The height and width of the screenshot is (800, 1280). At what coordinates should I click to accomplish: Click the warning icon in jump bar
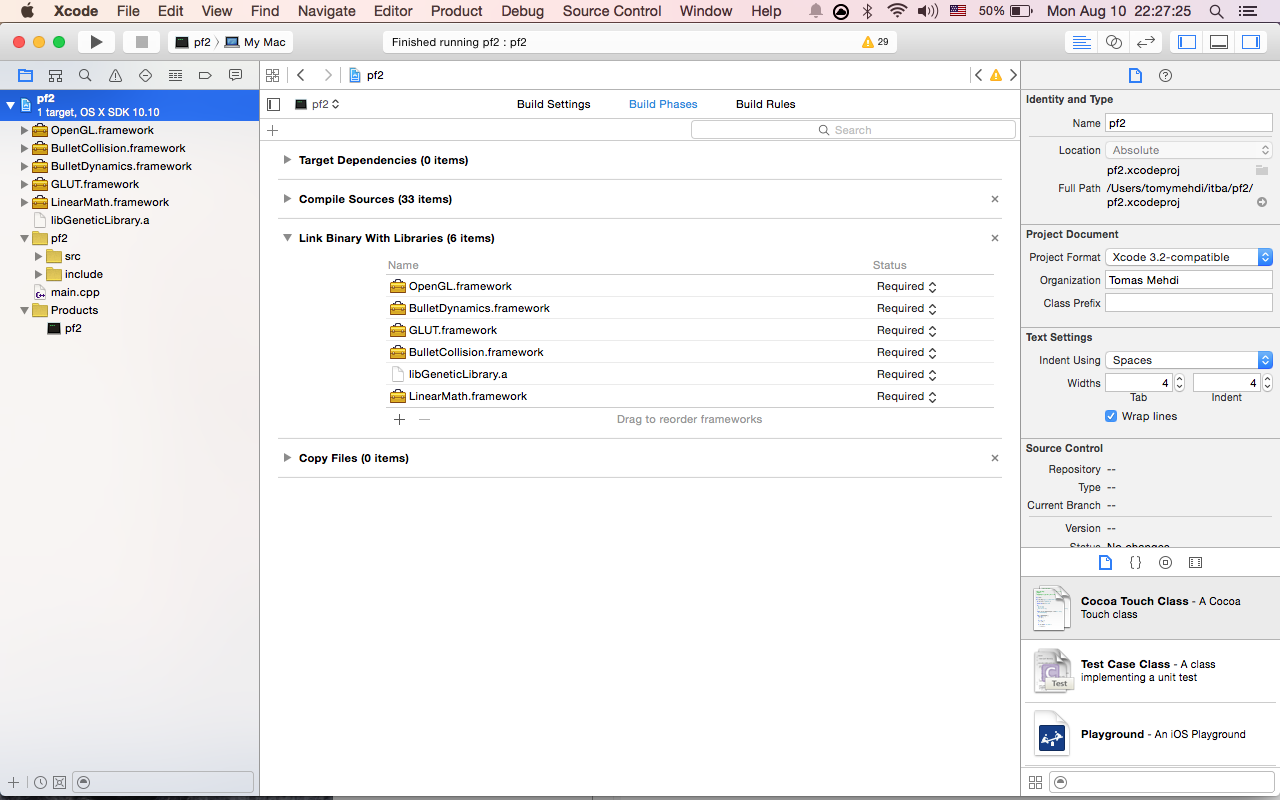[995, 75]
